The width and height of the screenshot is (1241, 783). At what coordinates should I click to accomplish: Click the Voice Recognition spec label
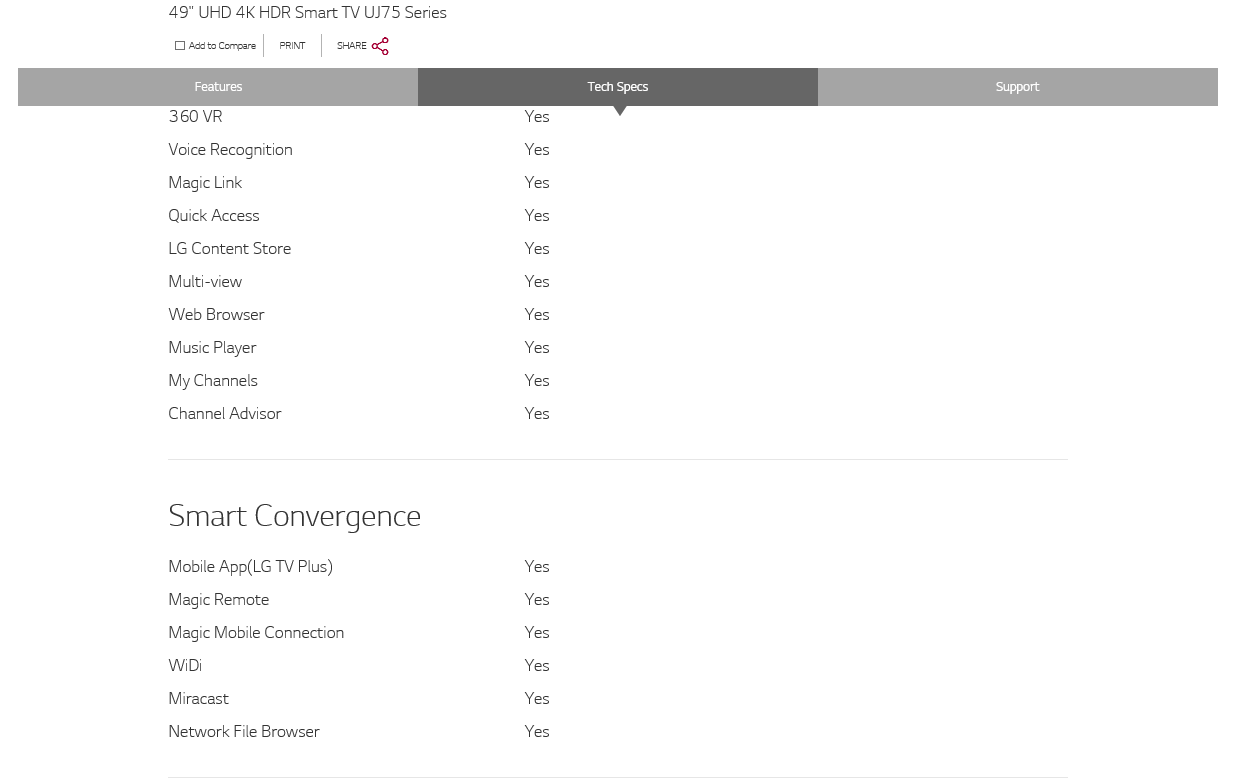tap(230, 150)
